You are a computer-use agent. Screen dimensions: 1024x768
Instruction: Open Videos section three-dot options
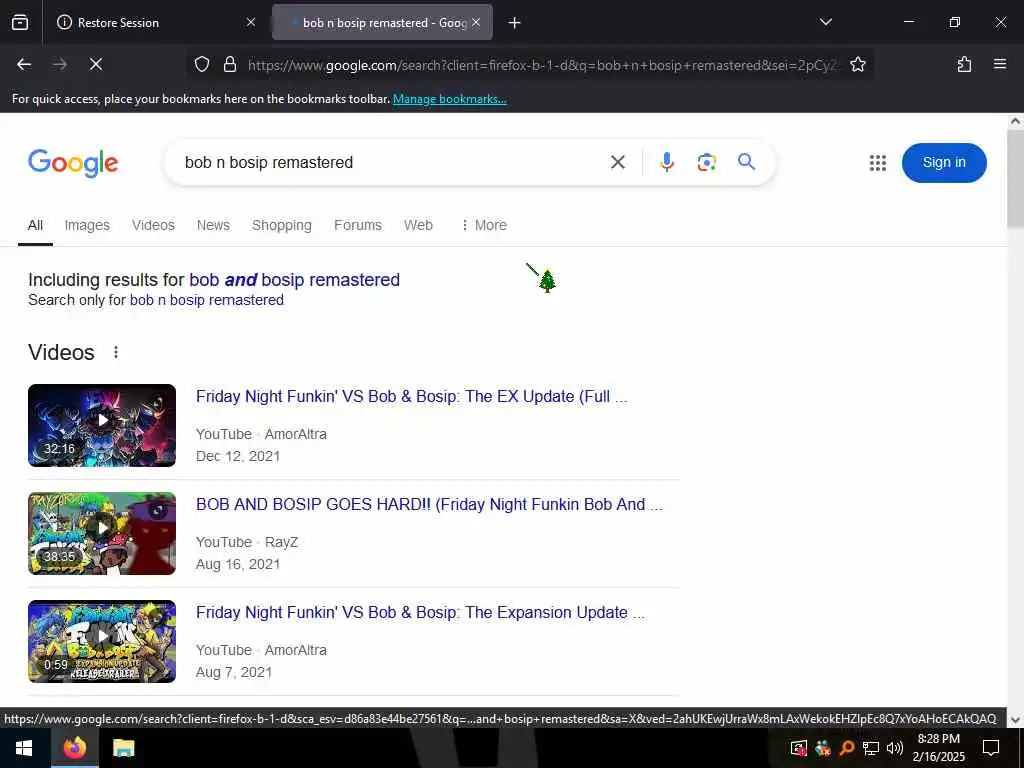(x=116, y=353)
